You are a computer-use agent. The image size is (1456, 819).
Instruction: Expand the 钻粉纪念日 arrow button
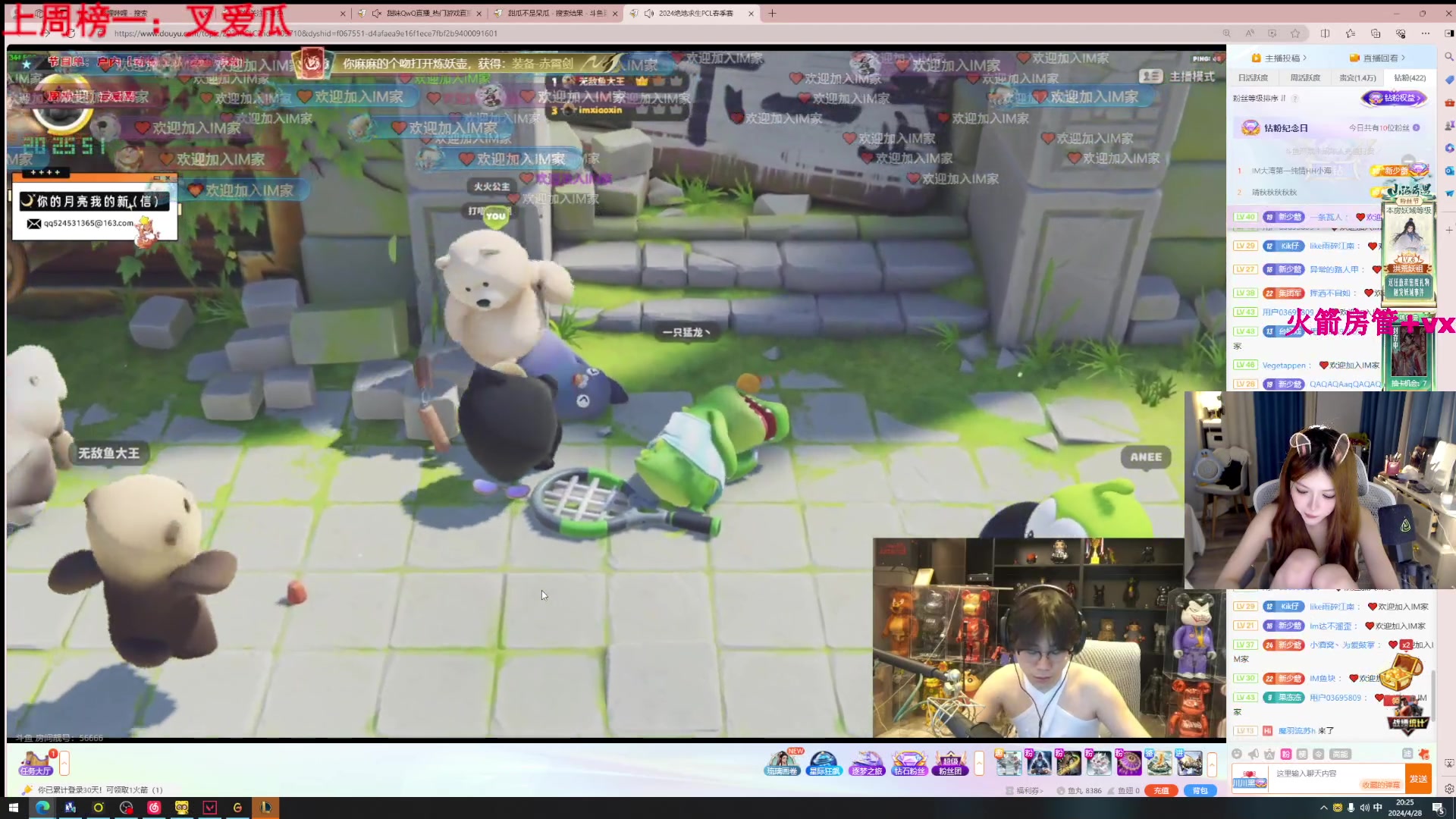tap(1416, 127)
